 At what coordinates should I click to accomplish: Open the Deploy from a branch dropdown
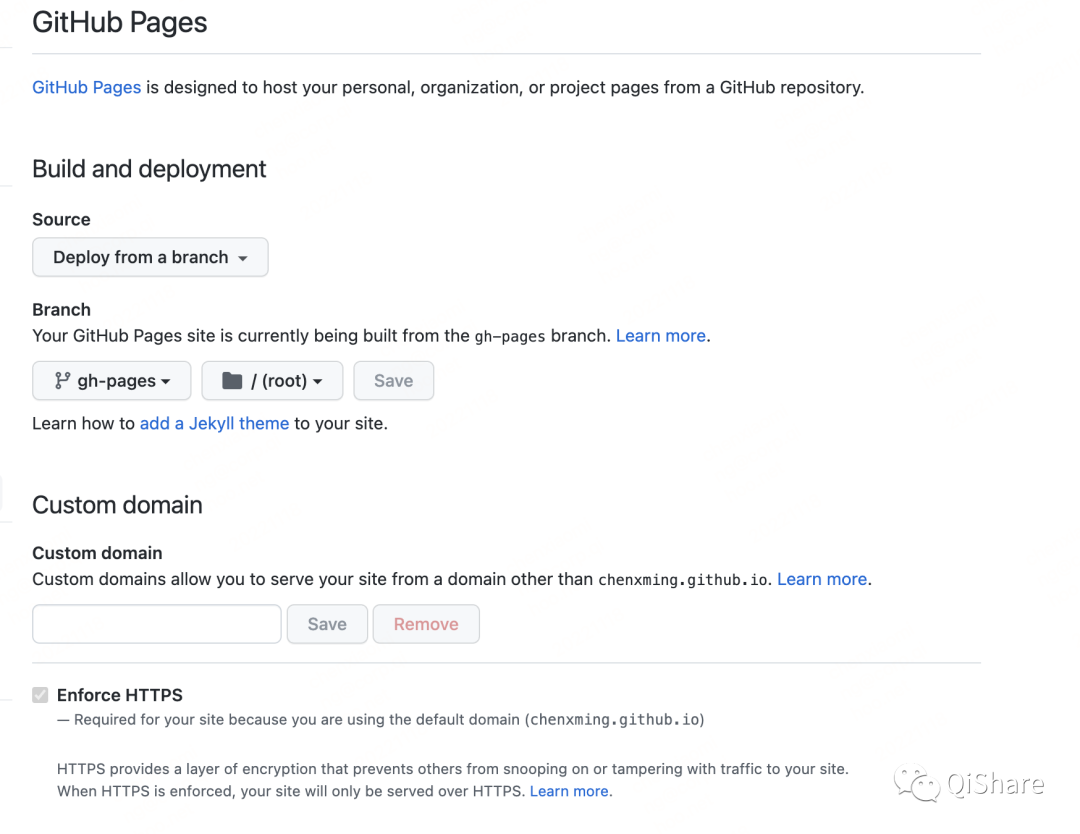(149, 257)
